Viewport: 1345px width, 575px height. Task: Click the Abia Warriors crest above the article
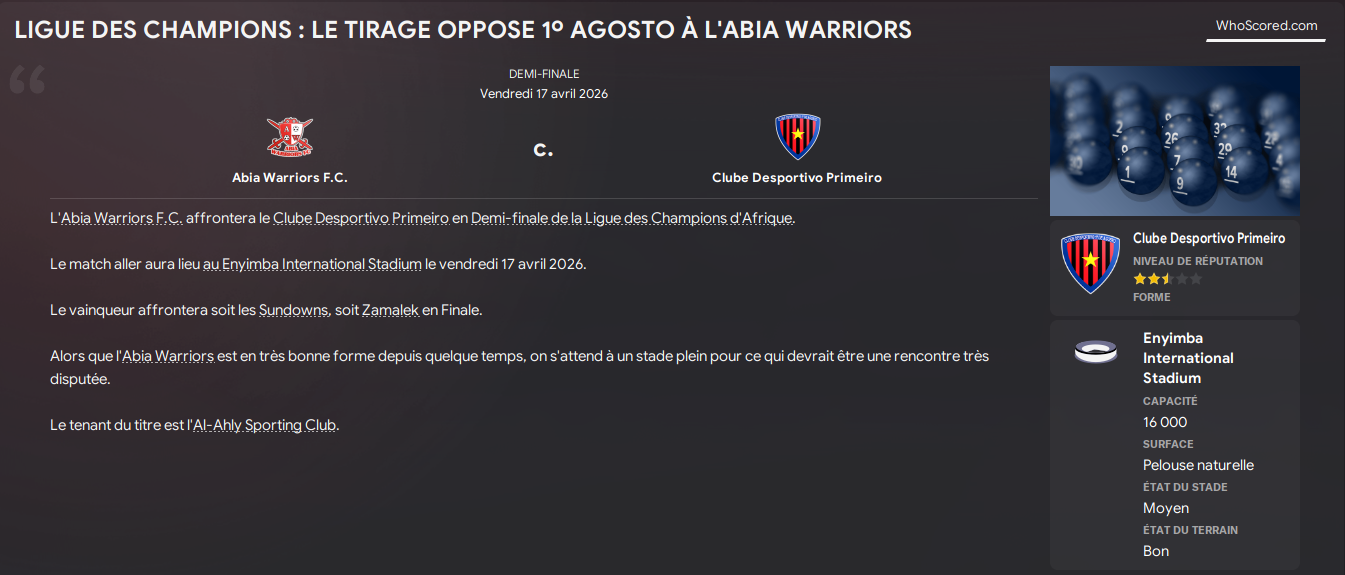coord(290,137)
